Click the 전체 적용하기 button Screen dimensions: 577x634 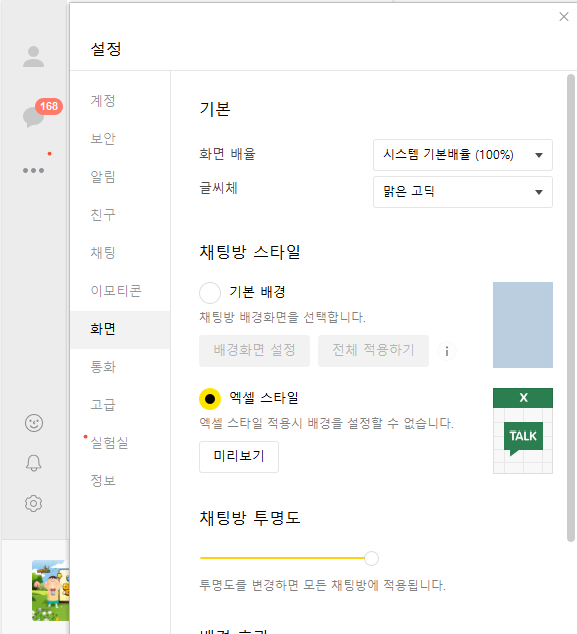click(x=373, y=351)
